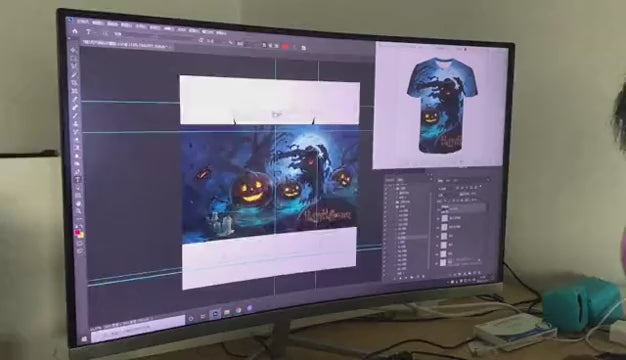This screenshot has height=360, width=626.
Task: Select the Crop tool
Action: [x=74, y=83]
